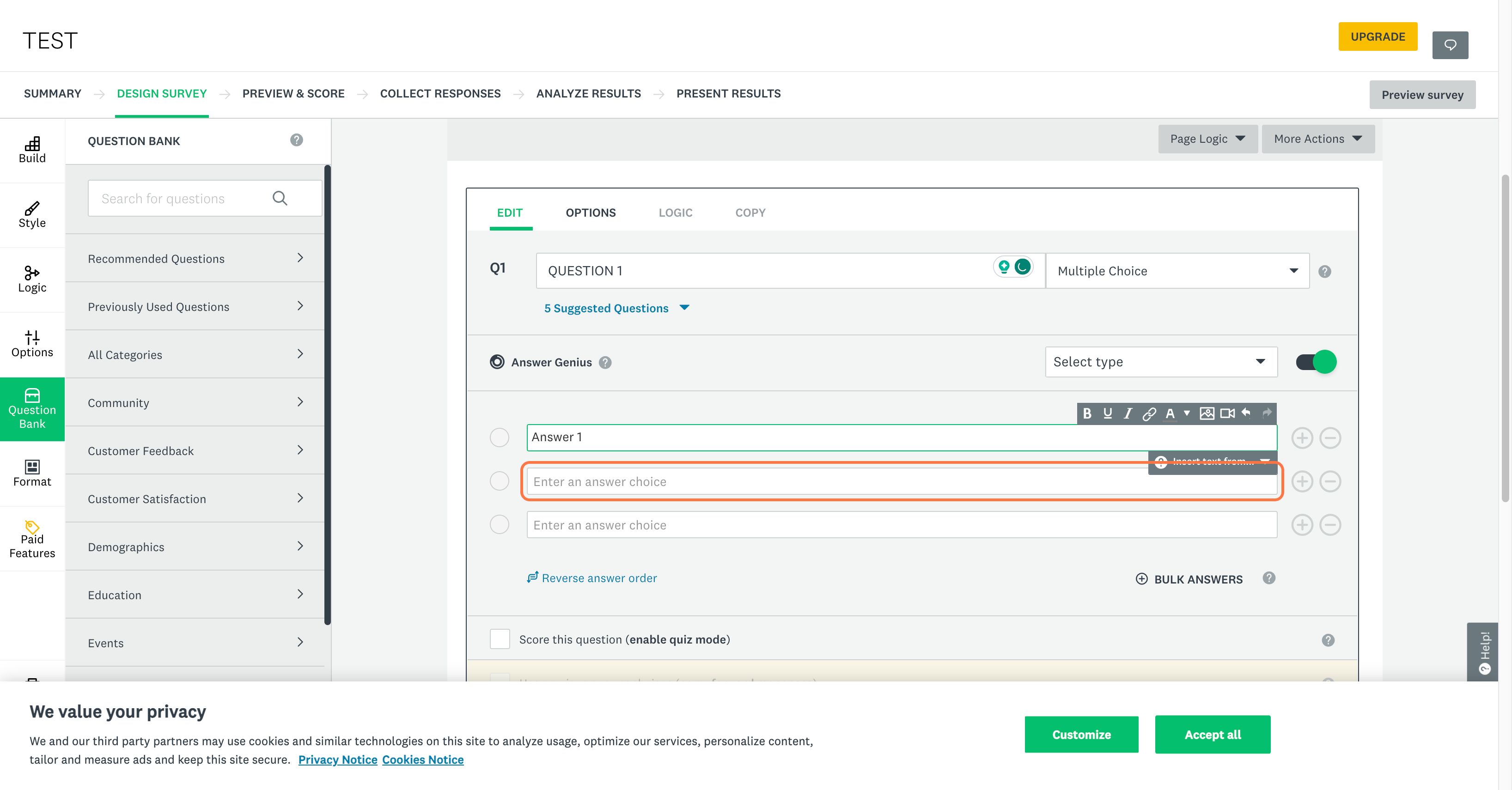The image size is (1512, 790).
Task: Remove the Answer 1 choice
Action: (x=1330, y=438)
